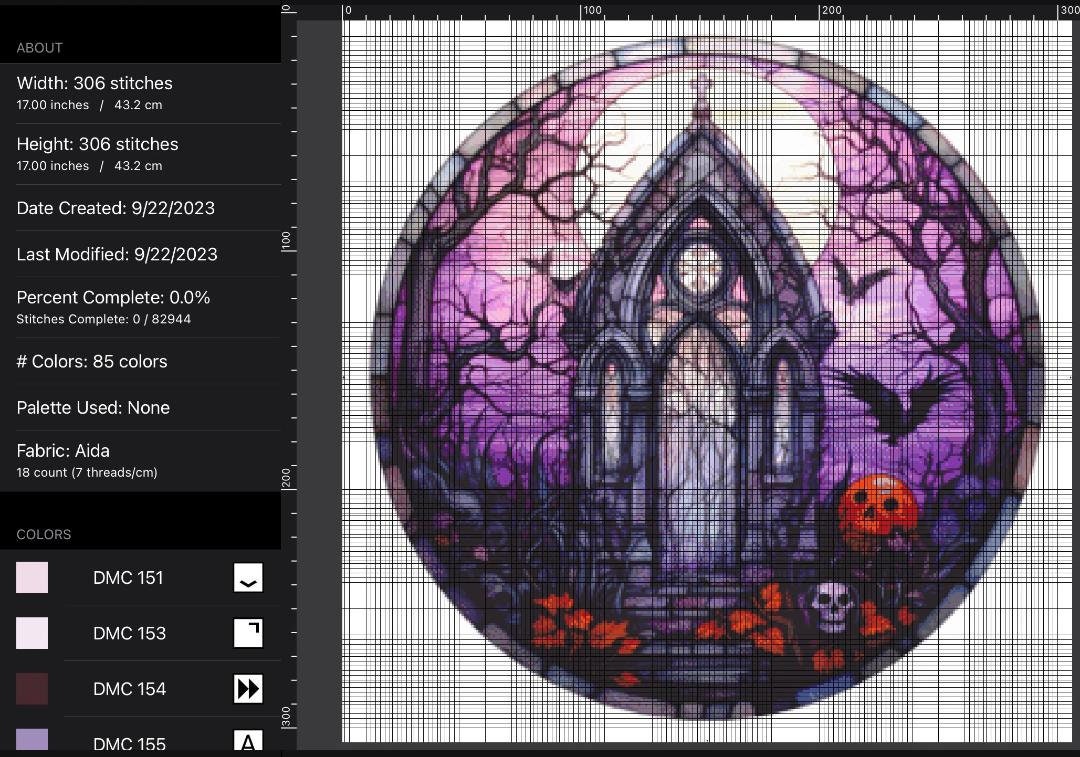Select the chevron symbol icon for DMC 151
The width and height of the screenshot is (1080, 757).
[x=247, y=577]
